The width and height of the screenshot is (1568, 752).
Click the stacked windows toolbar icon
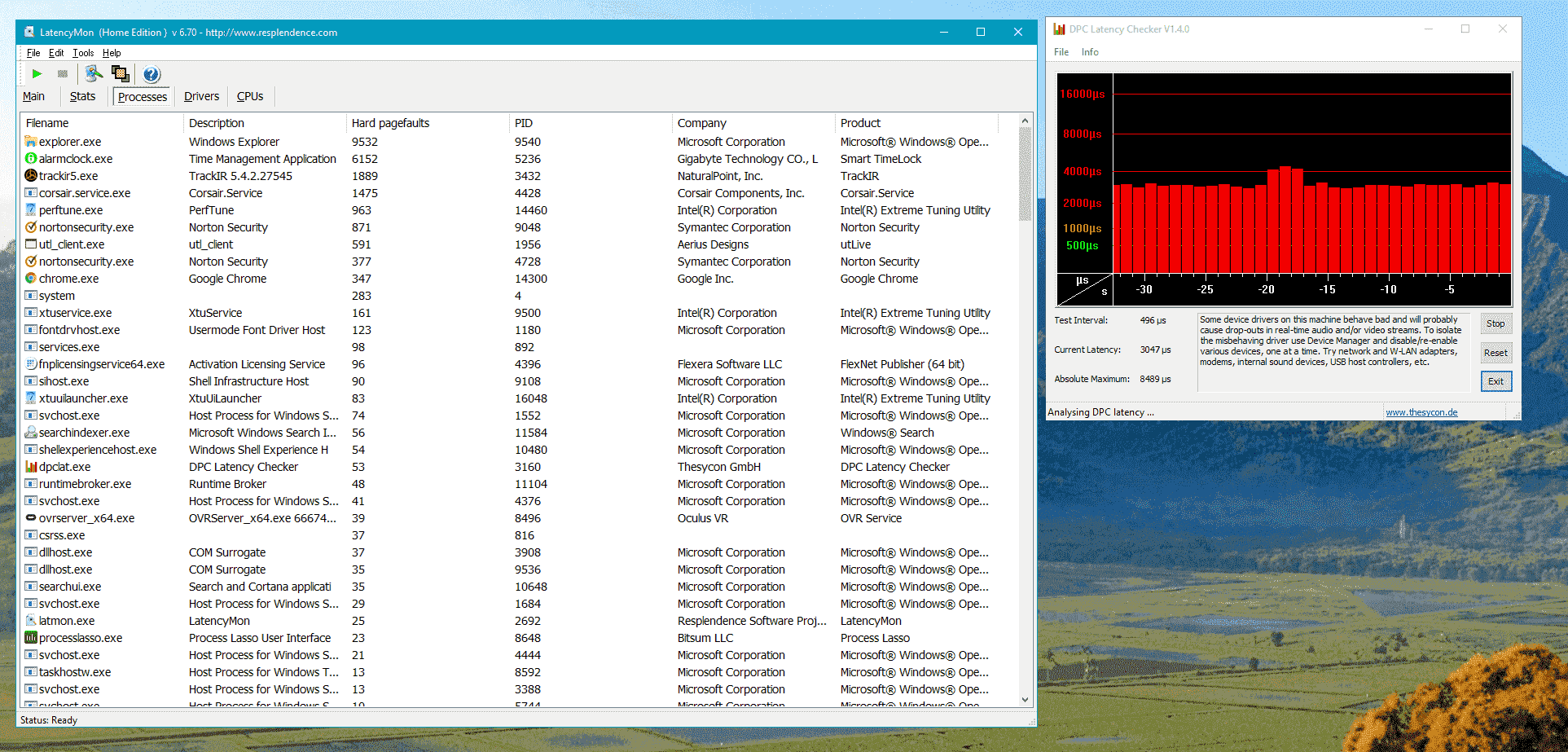click(x=121, y=74)
